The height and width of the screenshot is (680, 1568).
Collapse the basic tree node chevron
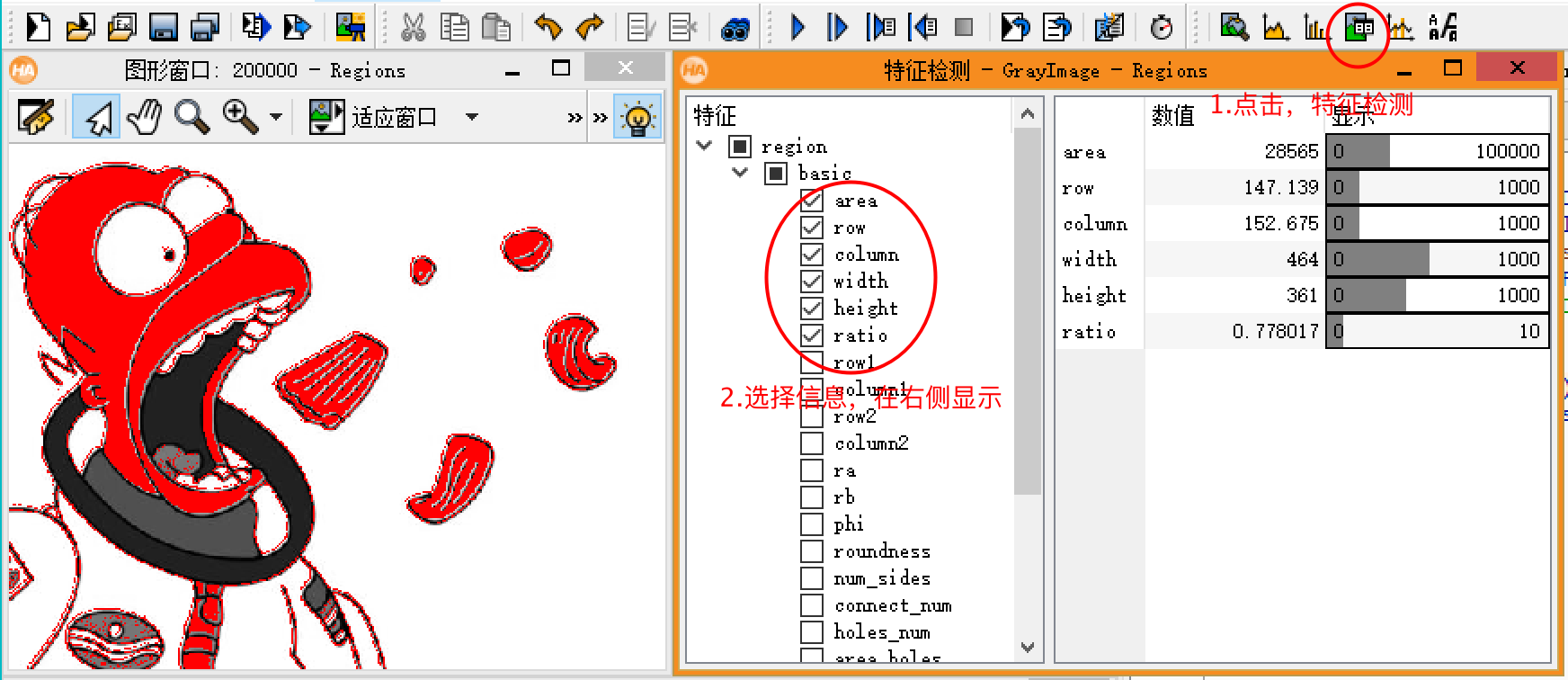point(740,173)
